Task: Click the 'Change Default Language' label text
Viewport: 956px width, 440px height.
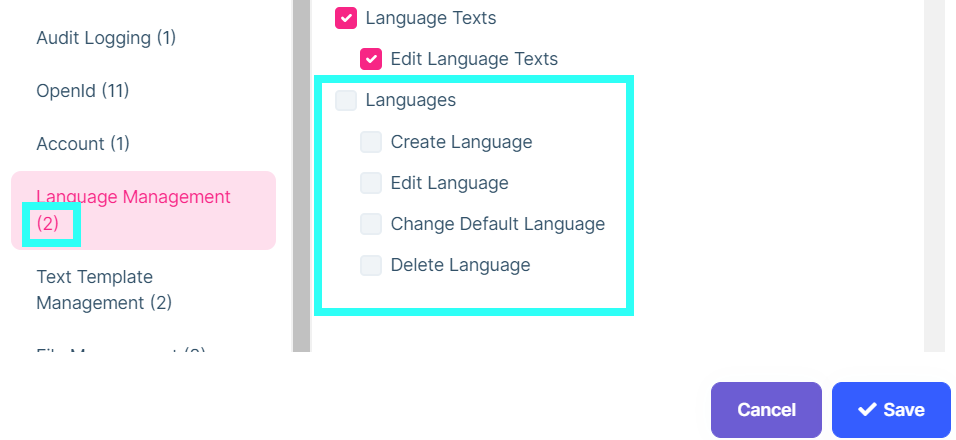Action: (498, 224)
